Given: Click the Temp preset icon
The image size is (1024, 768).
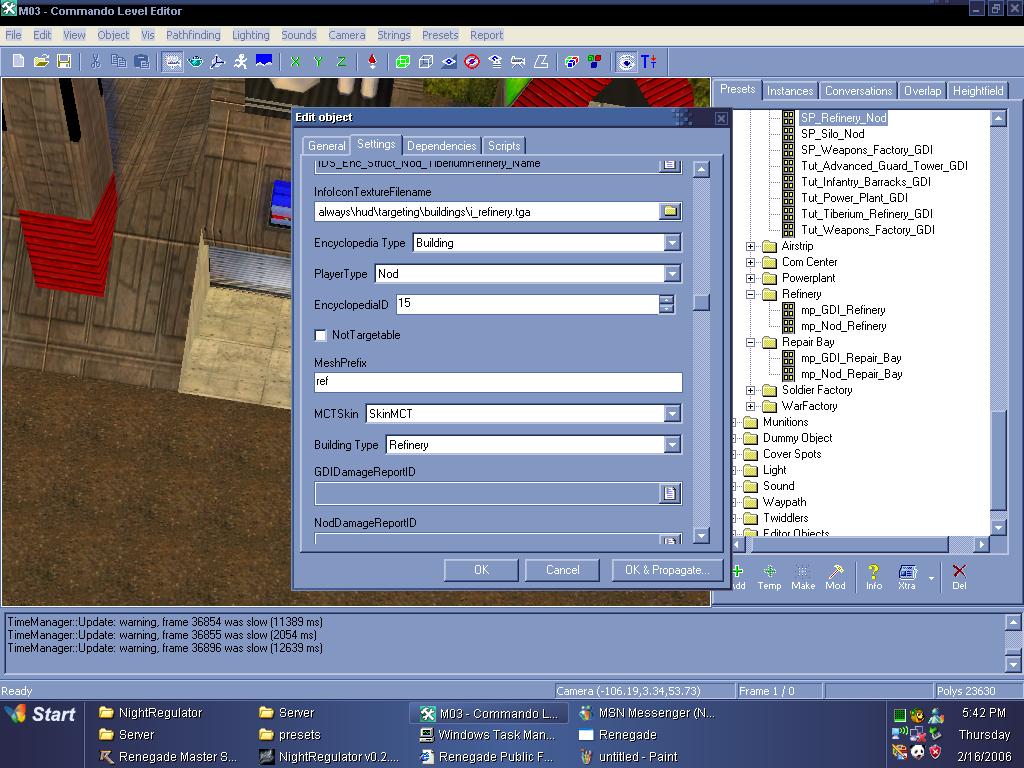Looking at the screenshot, I should pyautogui.click(x=769, y=577).
